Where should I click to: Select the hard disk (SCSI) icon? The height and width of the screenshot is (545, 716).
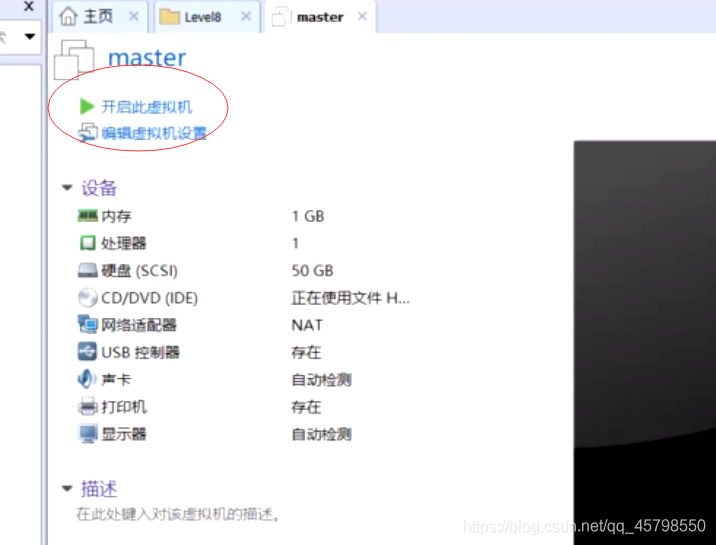point(88,270)
